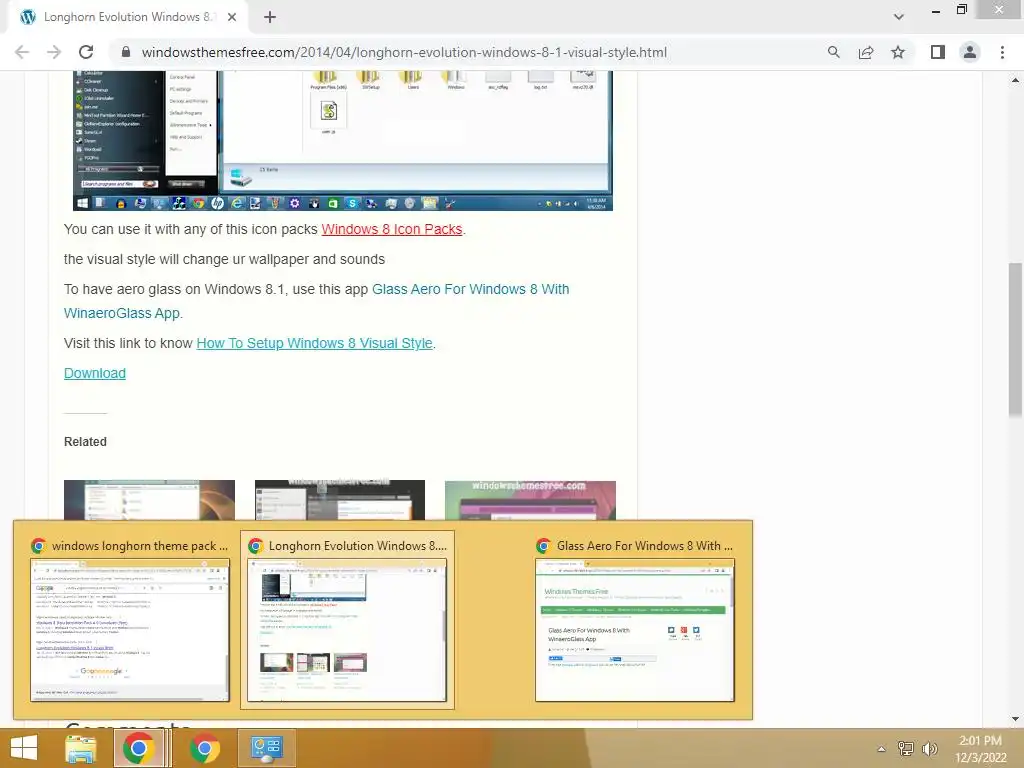1024x768 pixels.
Task: Select the Longhorn Evolution Windows 8.1 tab
Action: (x=127, y=18)
